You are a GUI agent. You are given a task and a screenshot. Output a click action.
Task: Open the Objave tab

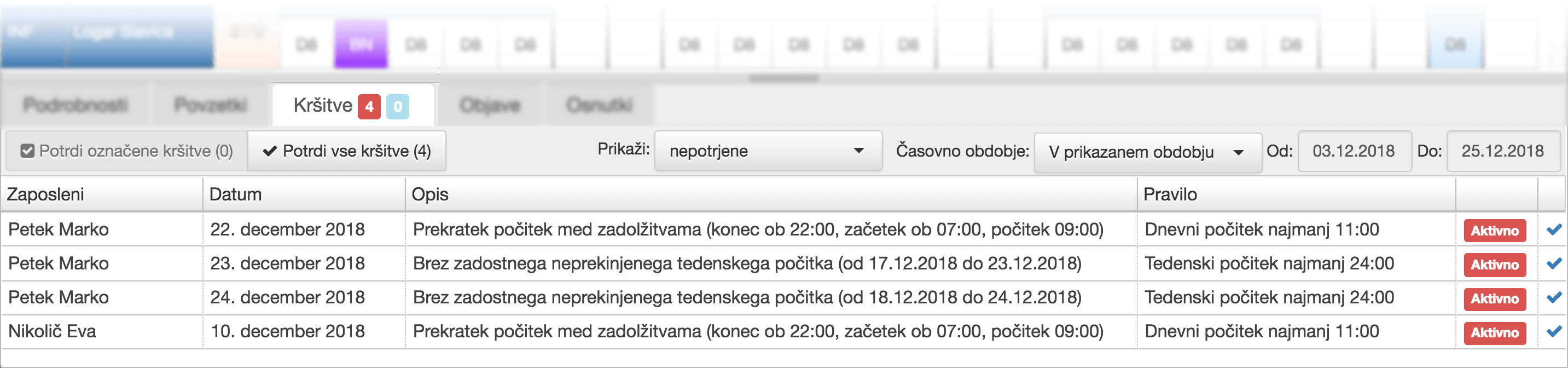click(490, 105)
